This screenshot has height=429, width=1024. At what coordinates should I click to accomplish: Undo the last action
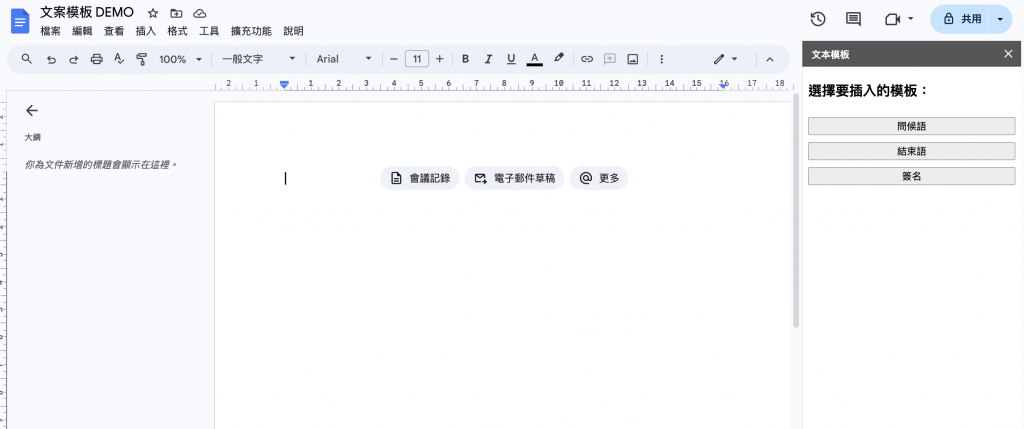[x=51, y=59]
